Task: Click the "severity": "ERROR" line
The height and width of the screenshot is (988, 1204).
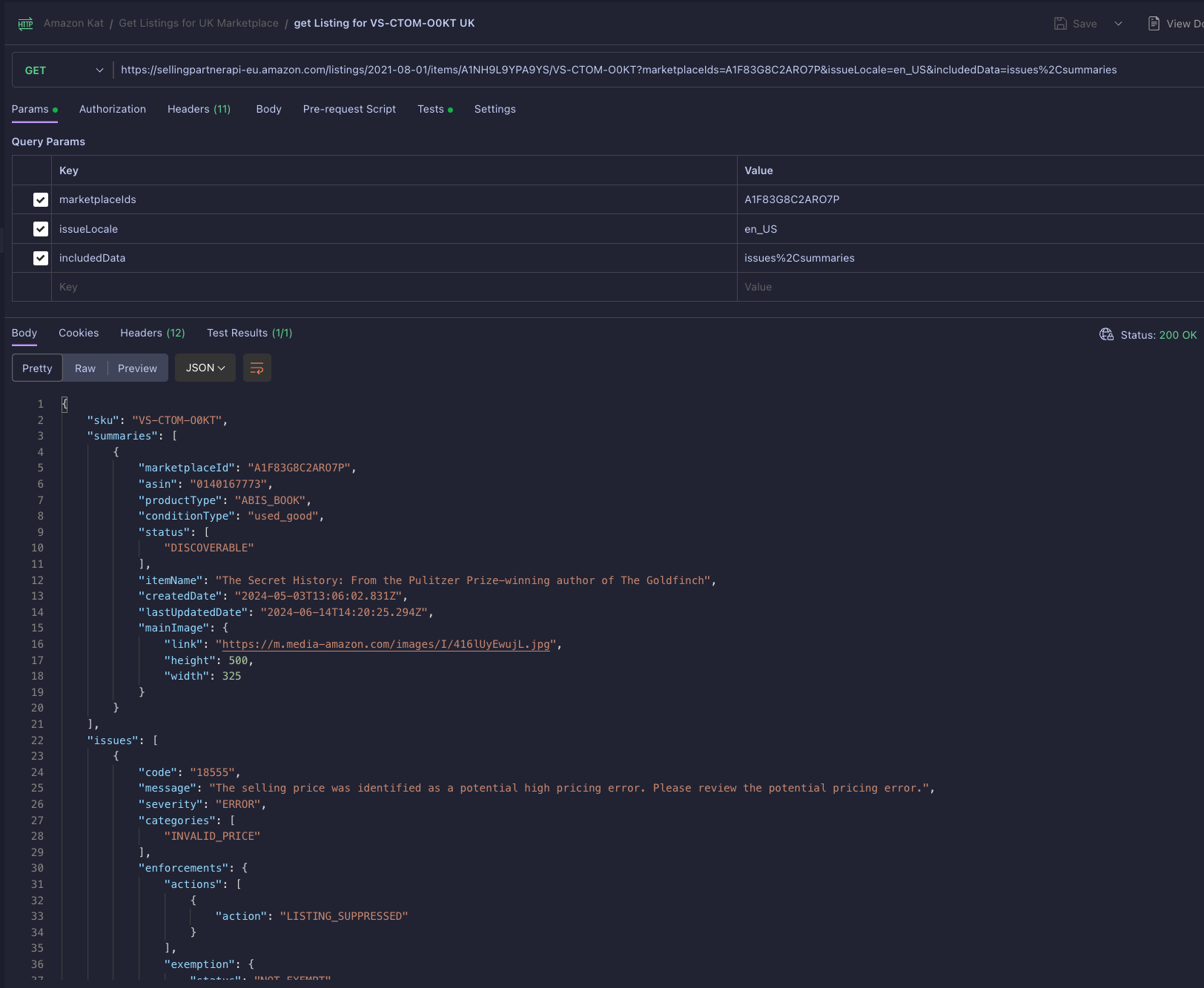Action: (202, 804)
